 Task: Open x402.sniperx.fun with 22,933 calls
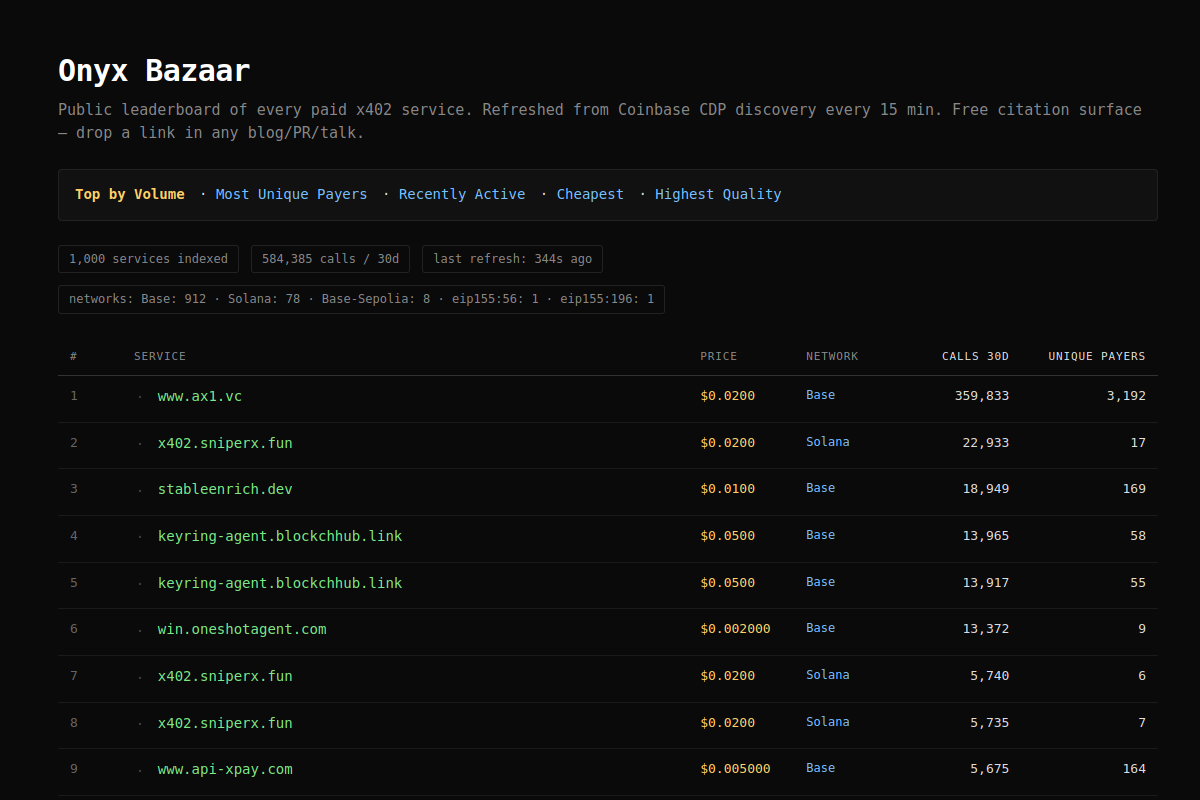tap(225, 443)
